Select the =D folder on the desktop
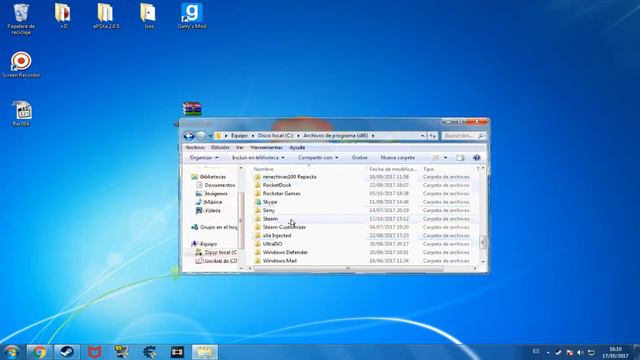 point(63,16)
